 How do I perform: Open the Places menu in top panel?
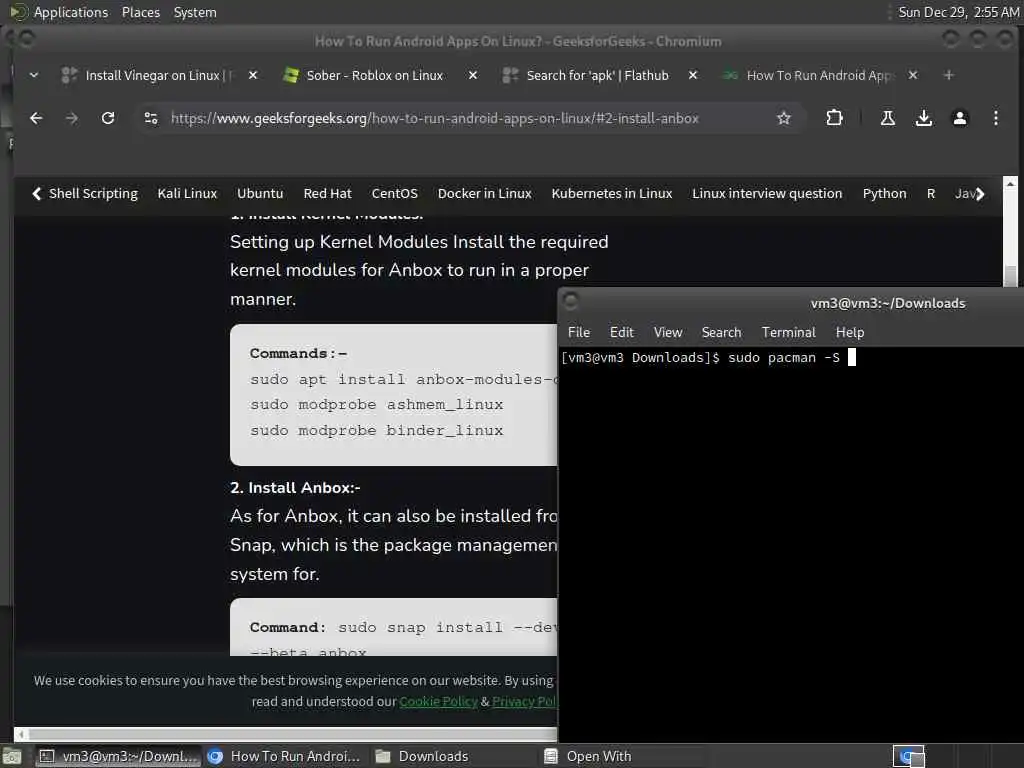[x=140, y=12]
